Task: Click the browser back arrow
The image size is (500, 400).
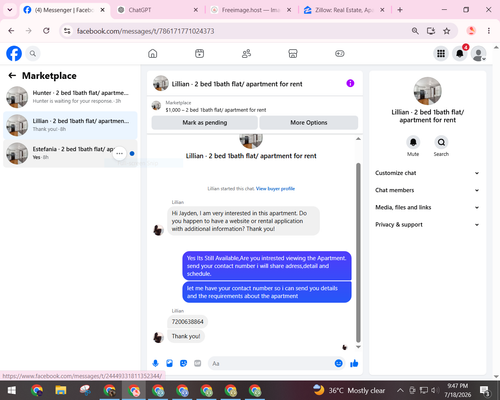Action: (11, 31)
